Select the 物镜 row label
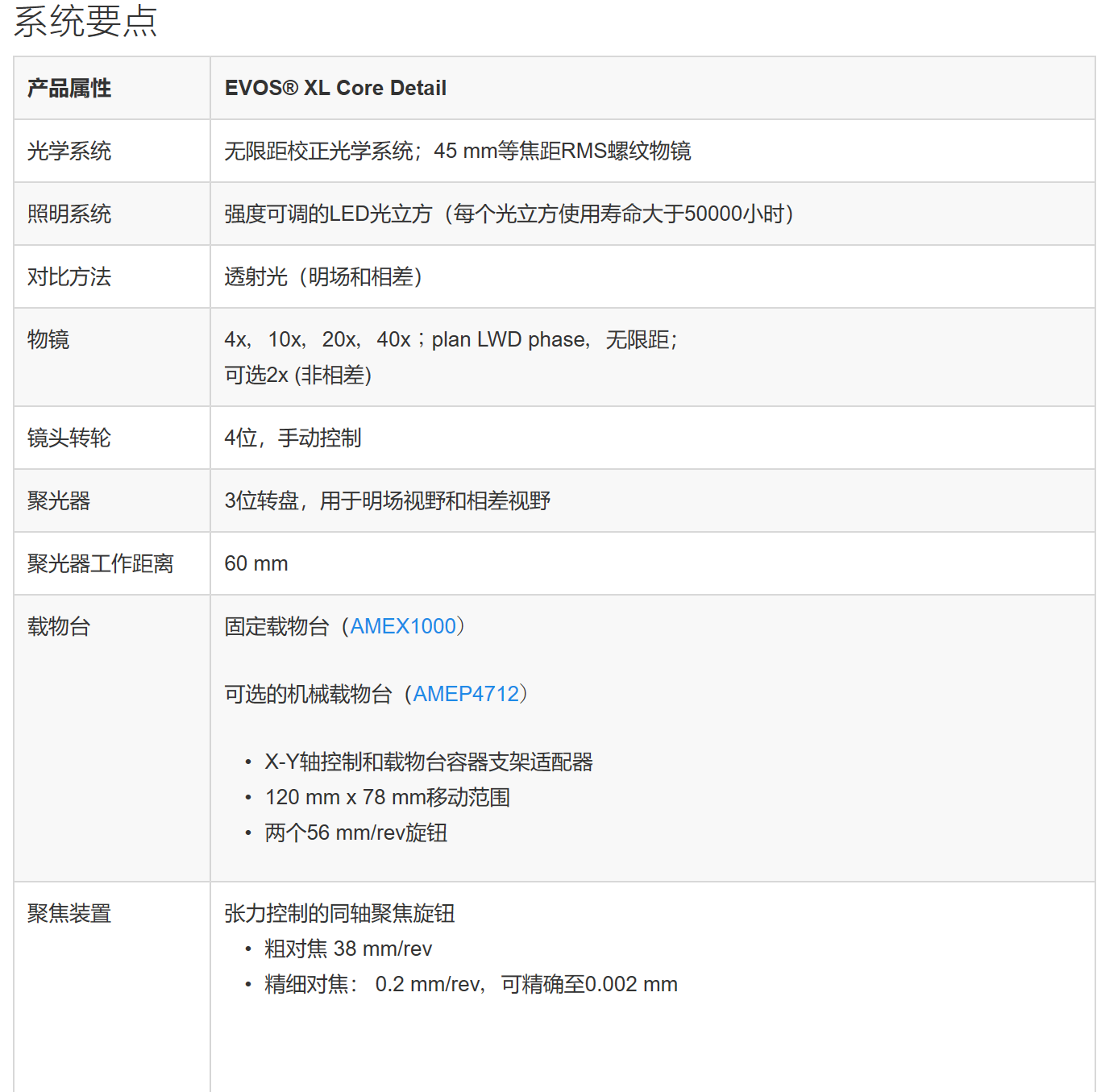Image resolution: width=1101 pixels, height=1092 pixels. 48,339
